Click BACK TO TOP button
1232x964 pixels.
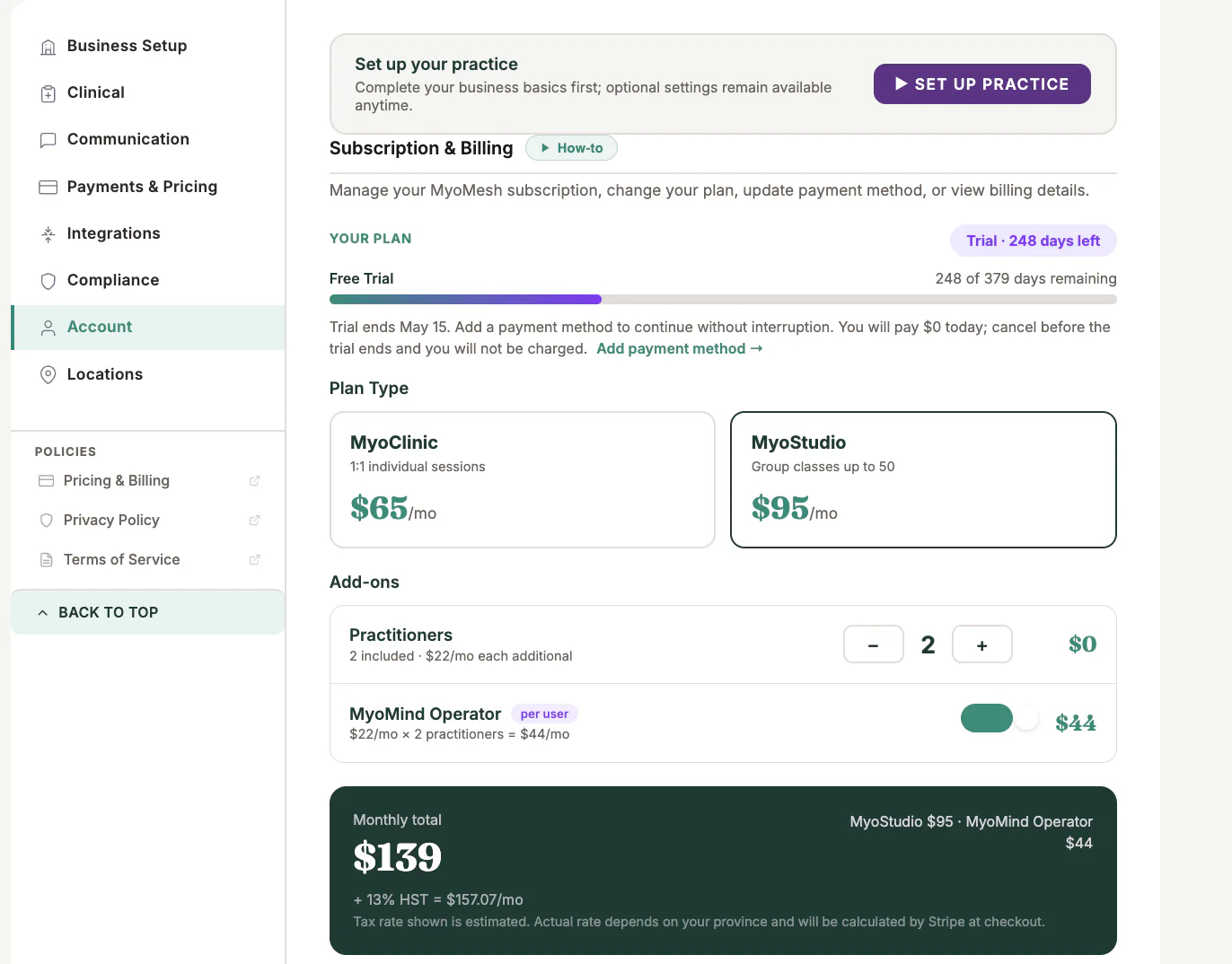(x=148, y=612)
